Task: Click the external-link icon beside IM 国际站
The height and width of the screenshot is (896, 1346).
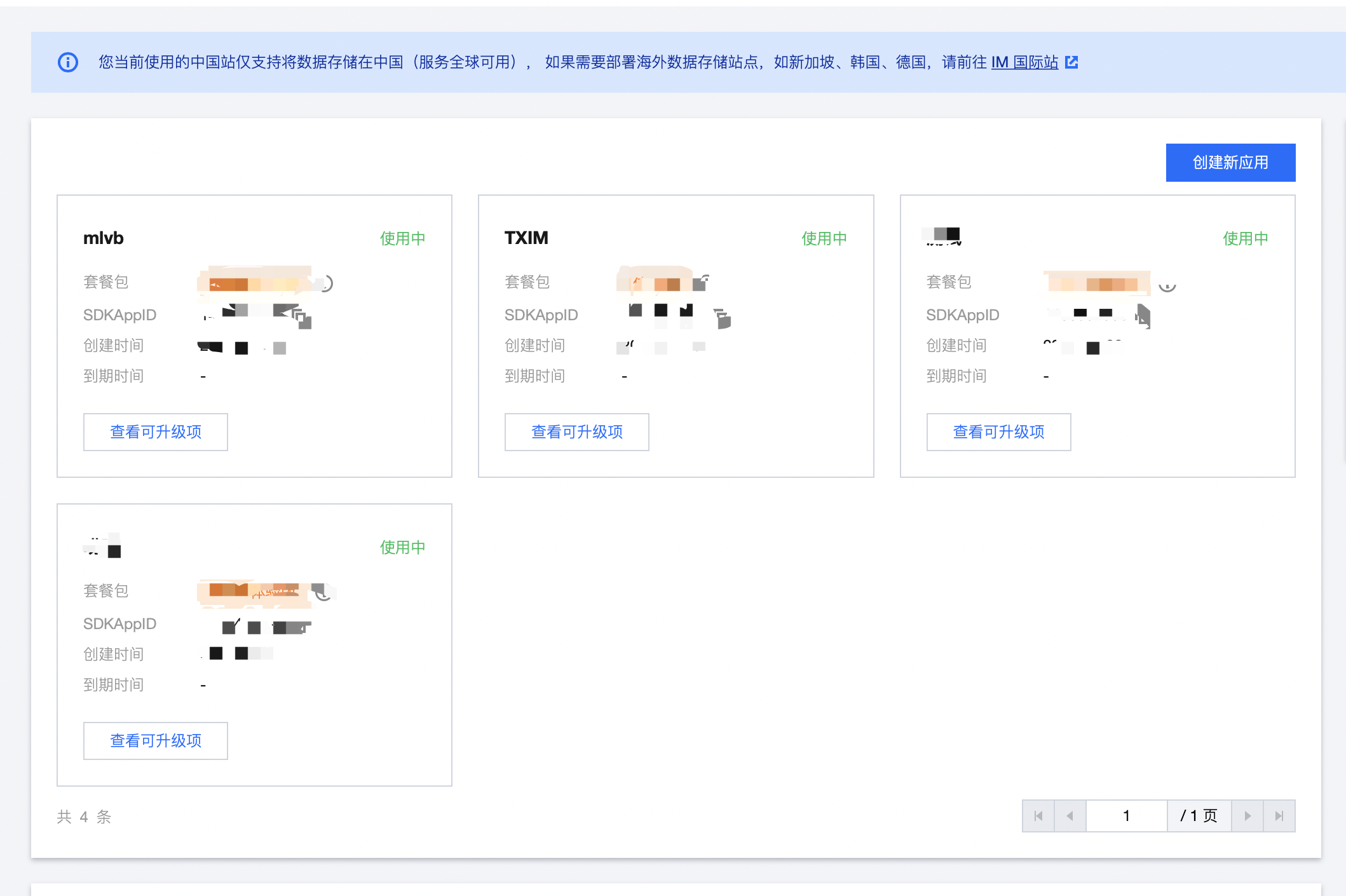Action: [x=1072, y=62]
